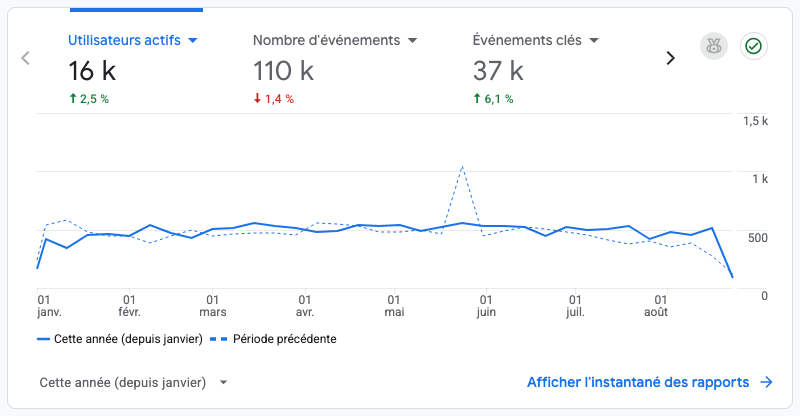
Task: Click the green up arrow under 16 k
Action: 72,98
